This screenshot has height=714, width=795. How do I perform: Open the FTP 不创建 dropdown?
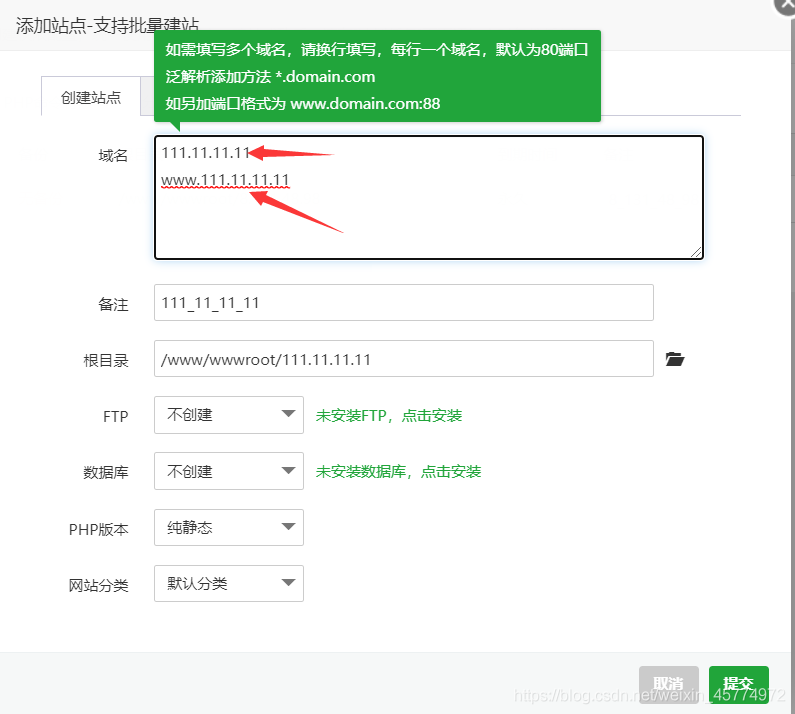(x=229, y=415)
